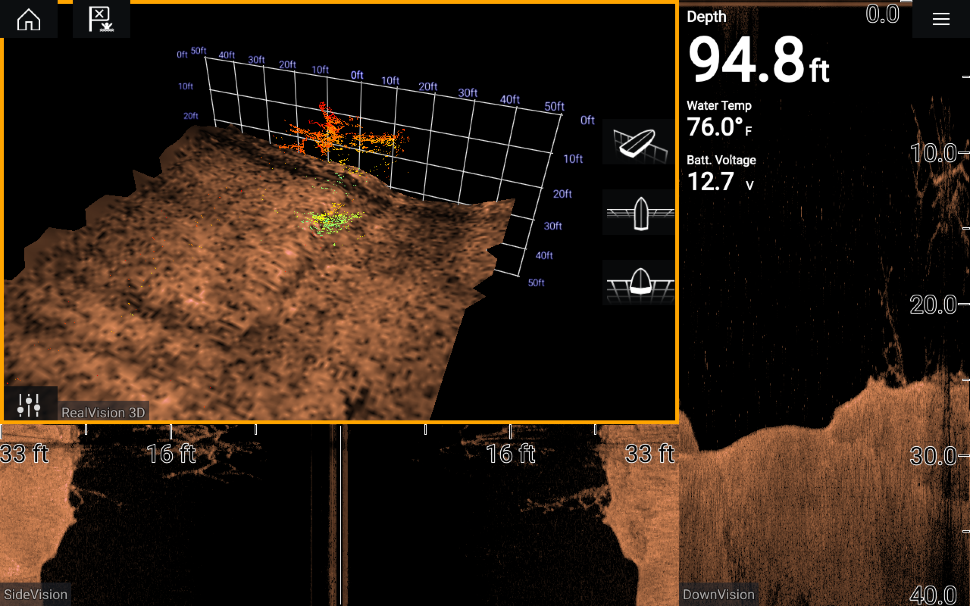Open the hamburger menu
This screenshot has width=970, height=606.
[x=941, y=19]
